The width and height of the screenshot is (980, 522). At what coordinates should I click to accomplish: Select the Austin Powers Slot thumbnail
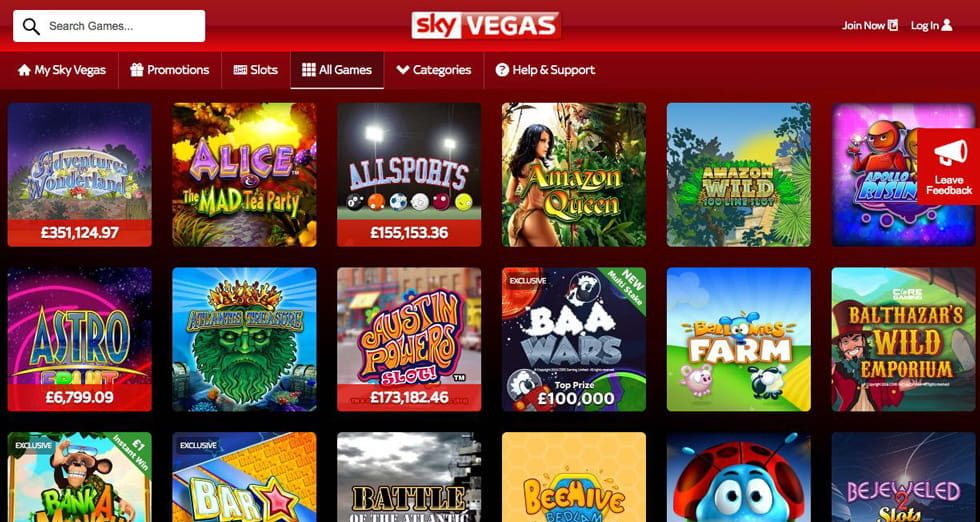point(409,339)
